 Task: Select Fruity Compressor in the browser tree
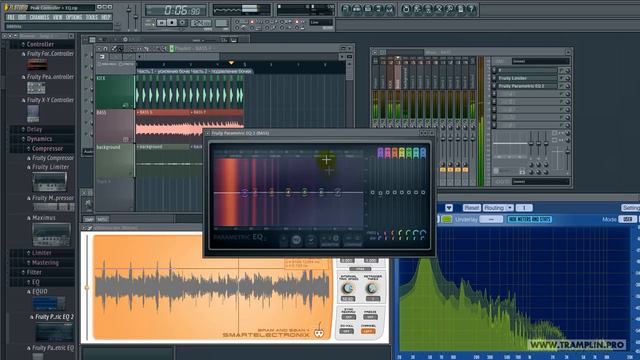(x=53, y=158)
